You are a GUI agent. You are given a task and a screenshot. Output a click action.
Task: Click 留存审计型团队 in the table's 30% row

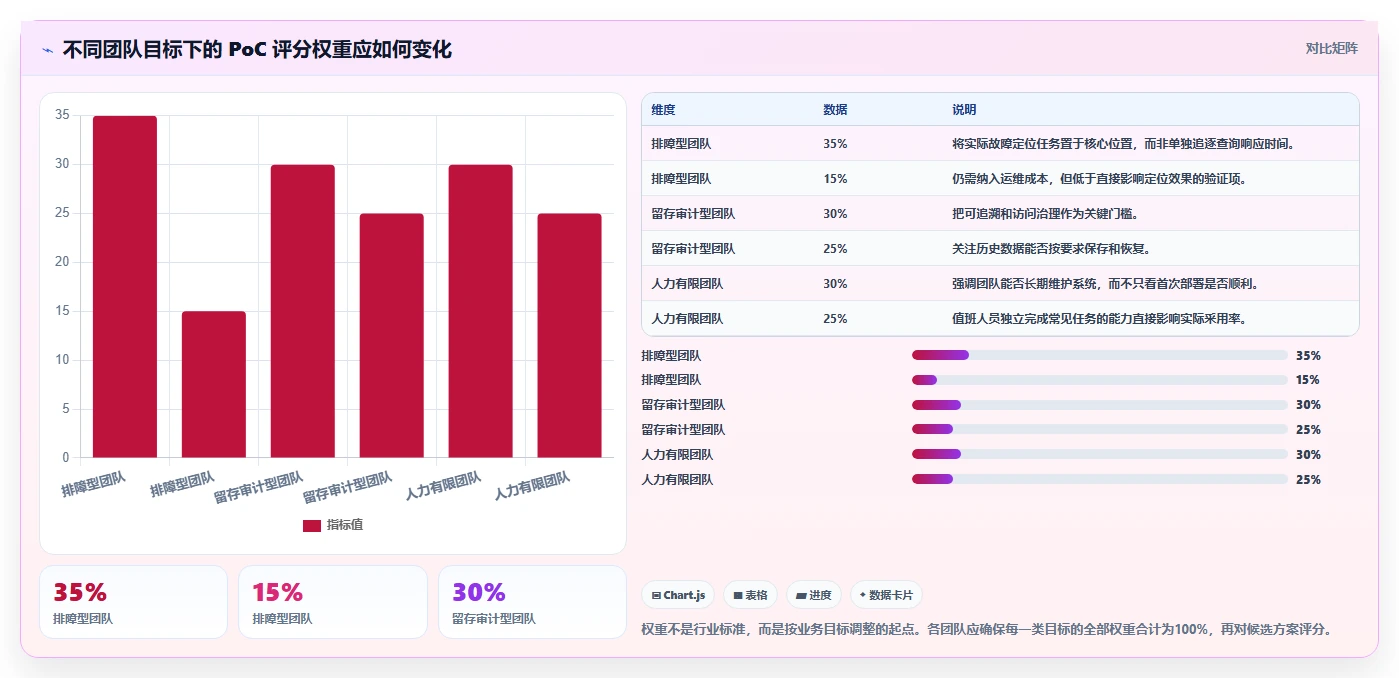[693, 214]
